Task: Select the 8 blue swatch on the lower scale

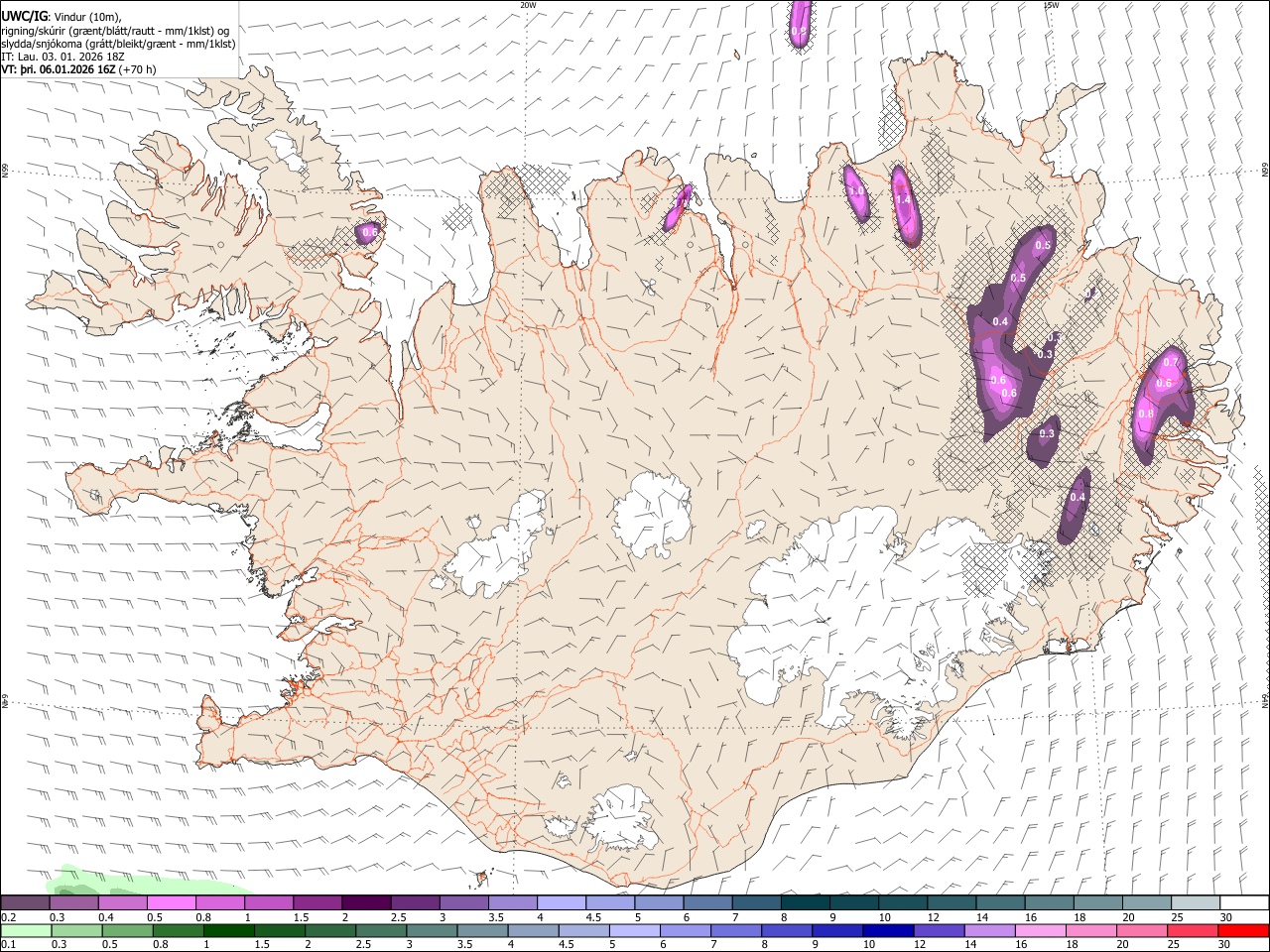Action: 787,930
